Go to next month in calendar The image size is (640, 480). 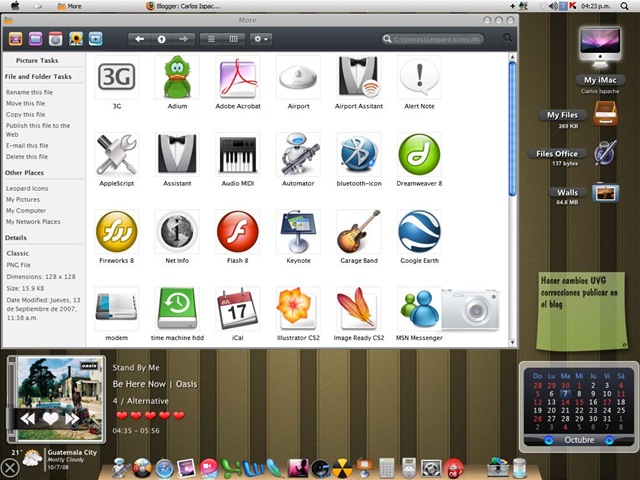(609, 440)
